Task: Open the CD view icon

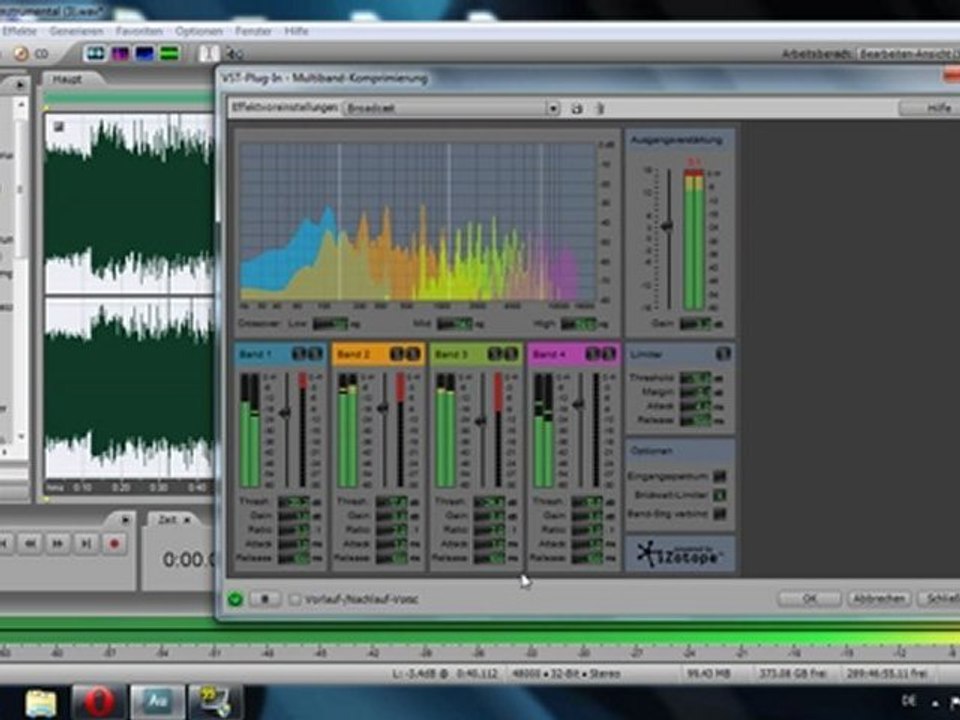Action: click(x=21, y=53)
